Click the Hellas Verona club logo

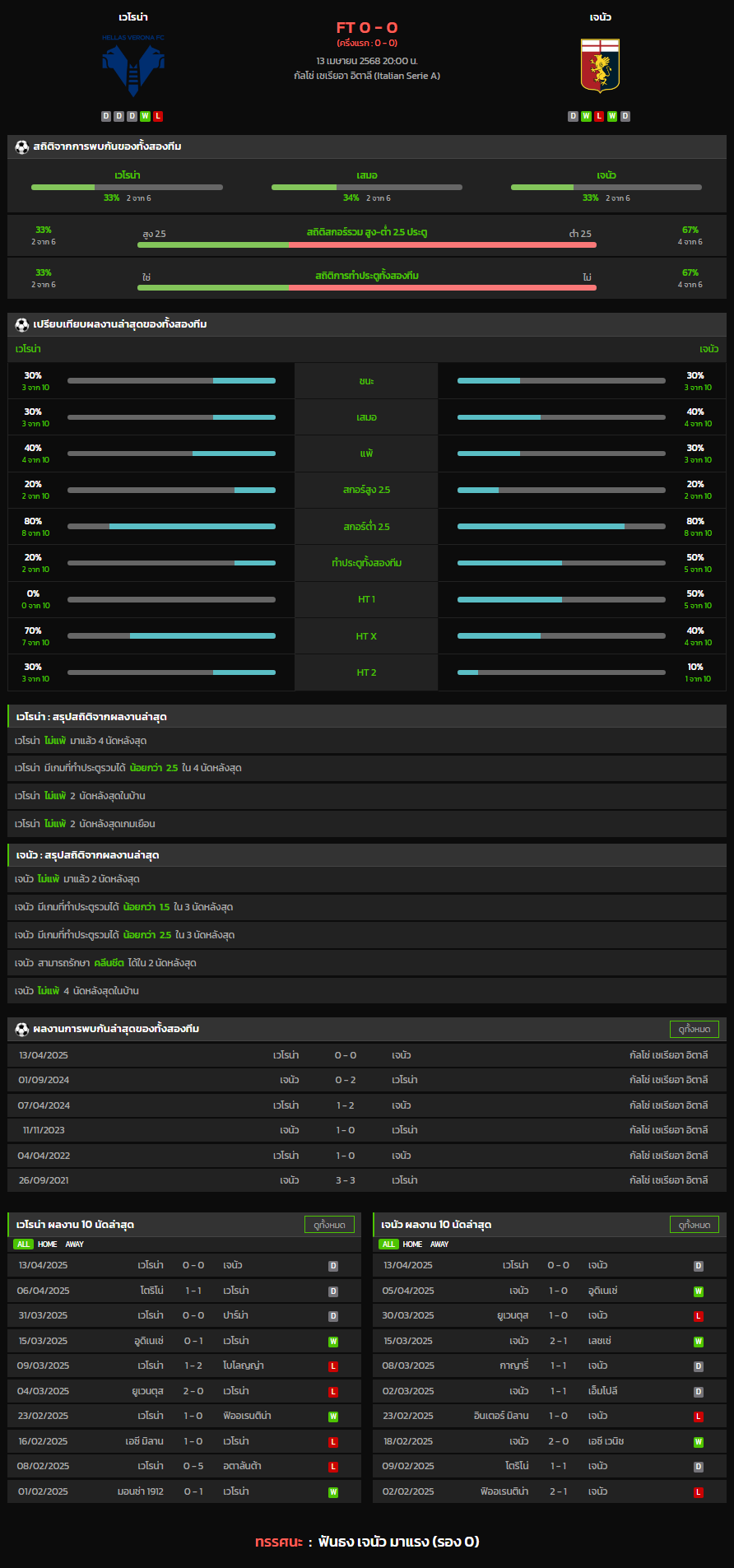(133, 66)
